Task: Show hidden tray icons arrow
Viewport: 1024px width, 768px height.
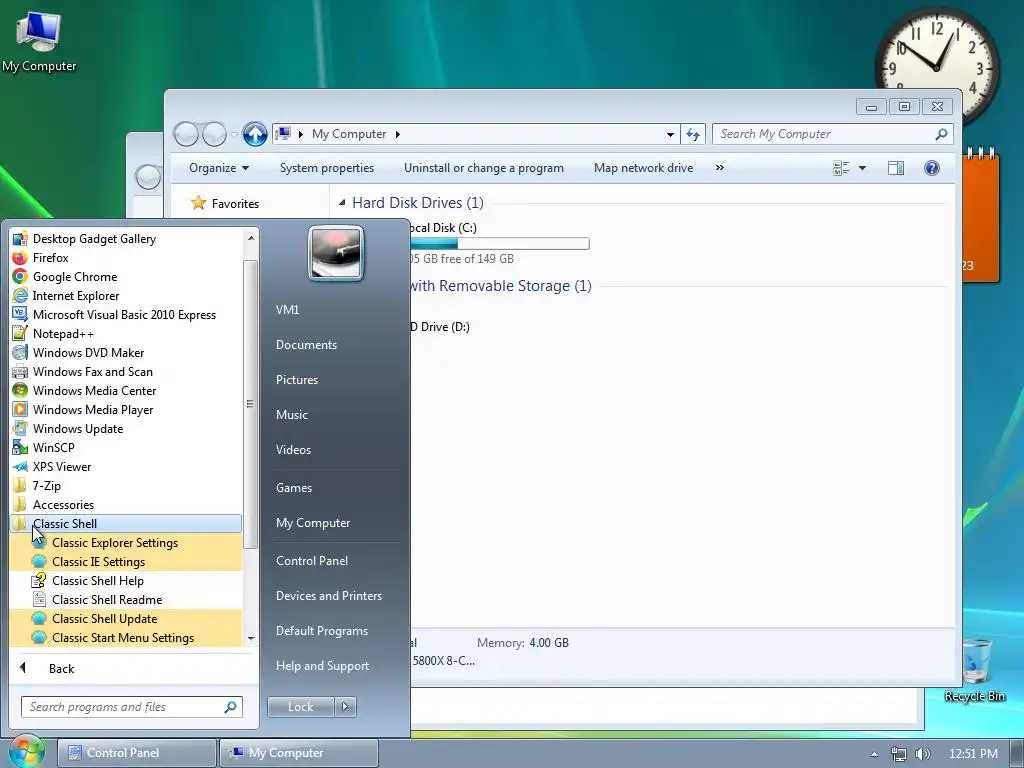Action: click(874, 754)
